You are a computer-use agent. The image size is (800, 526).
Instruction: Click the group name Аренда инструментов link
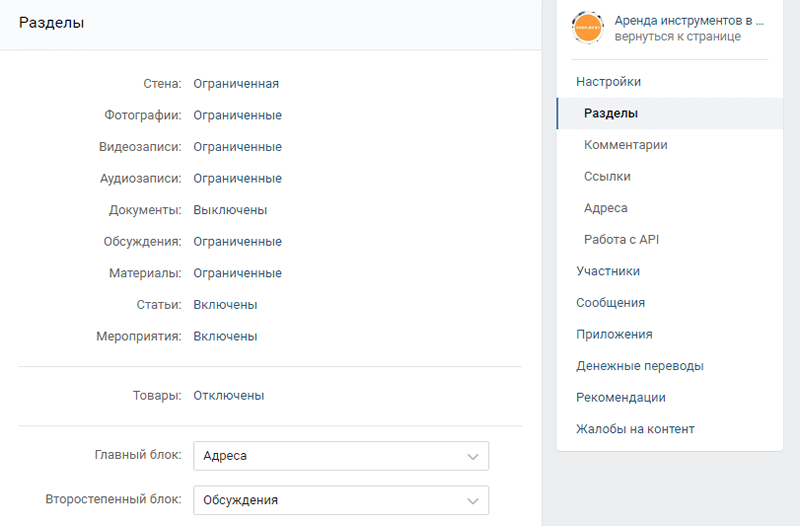point(689,20)
